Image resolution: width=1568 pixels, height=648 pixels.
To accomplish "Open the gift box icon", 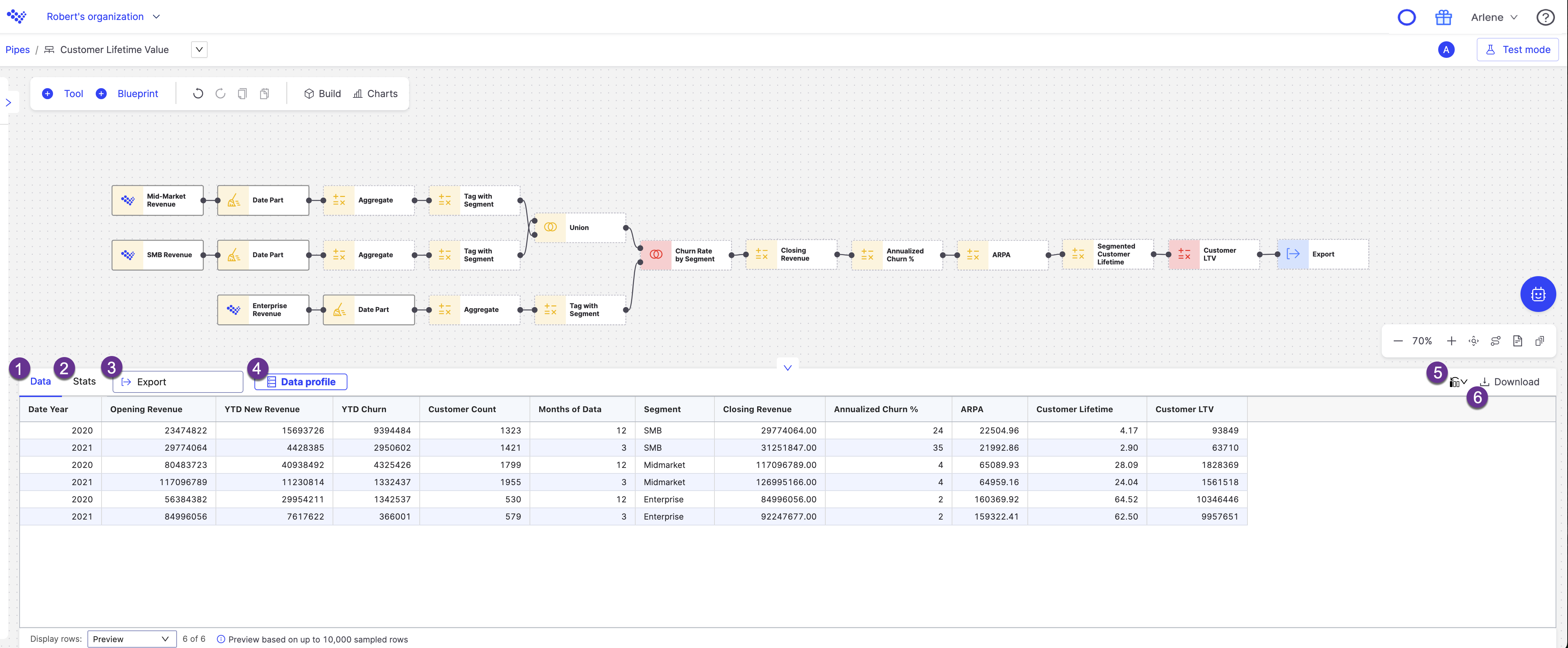I will click(x=1443, y=17).
